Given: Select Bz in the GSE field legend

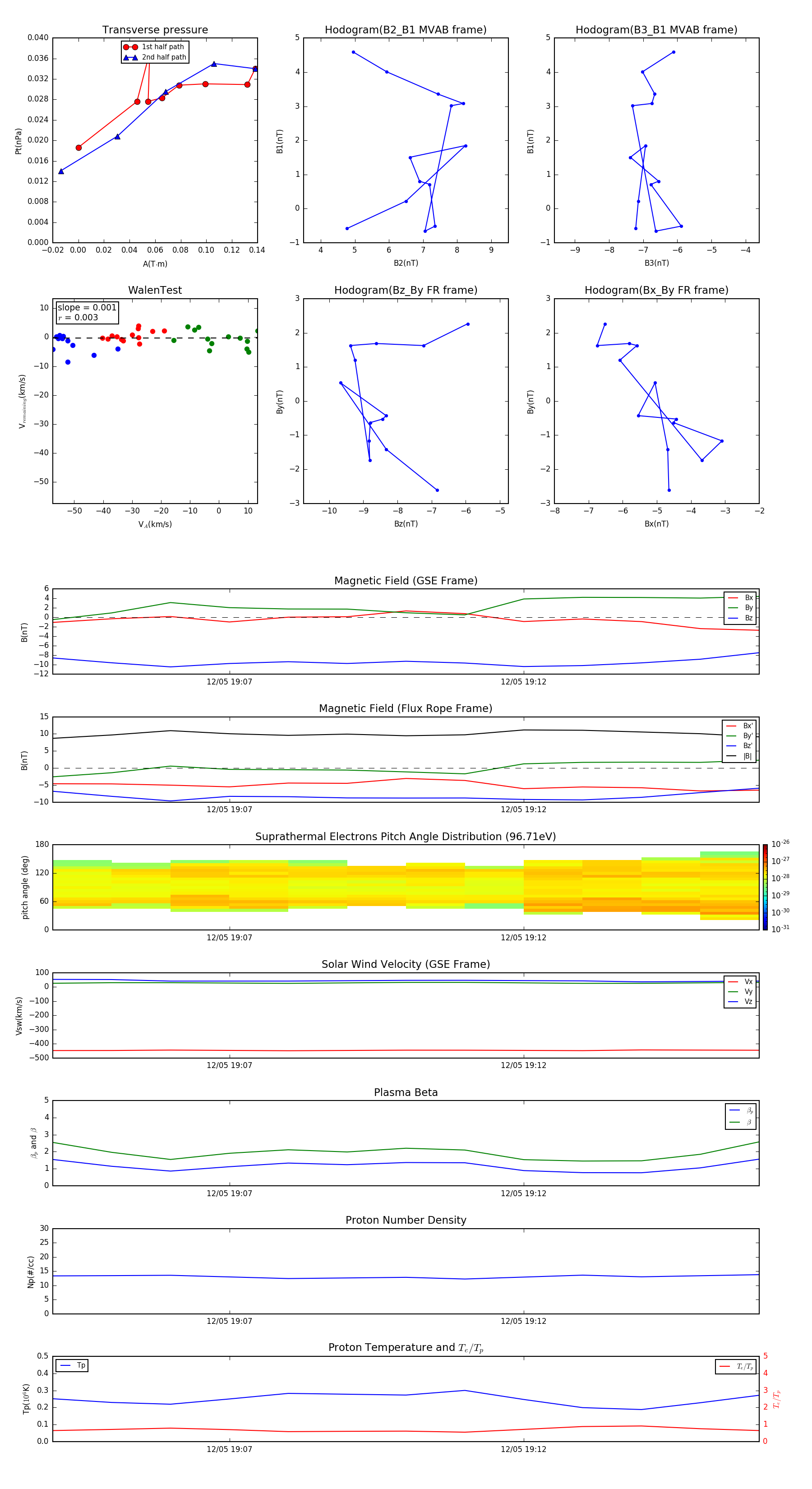Looking at the screenshot, I should coord(740,618).
